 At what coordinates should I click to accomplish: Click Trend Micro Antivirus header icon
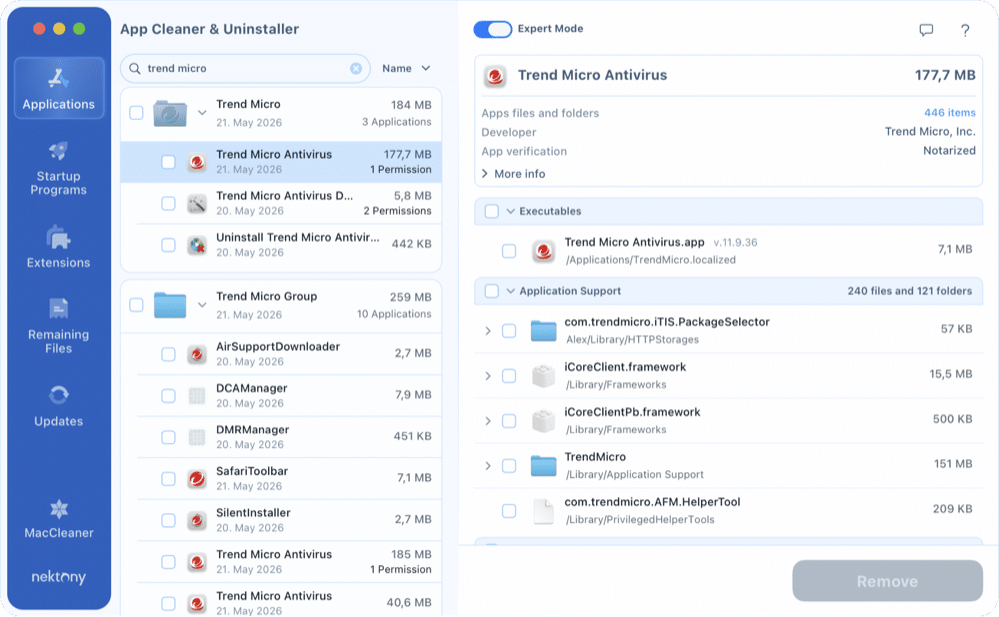495,76
